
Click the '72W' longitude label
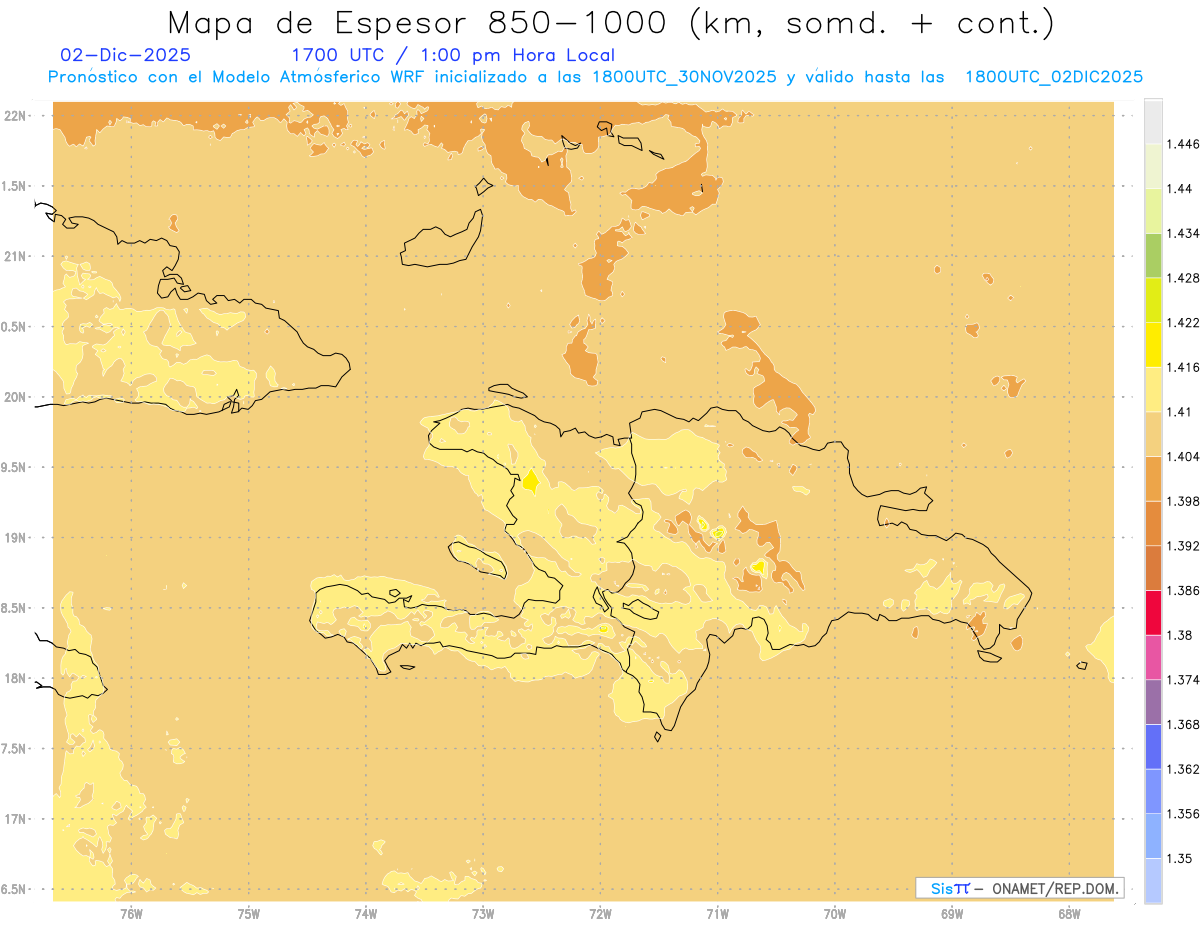coord(600,913)
